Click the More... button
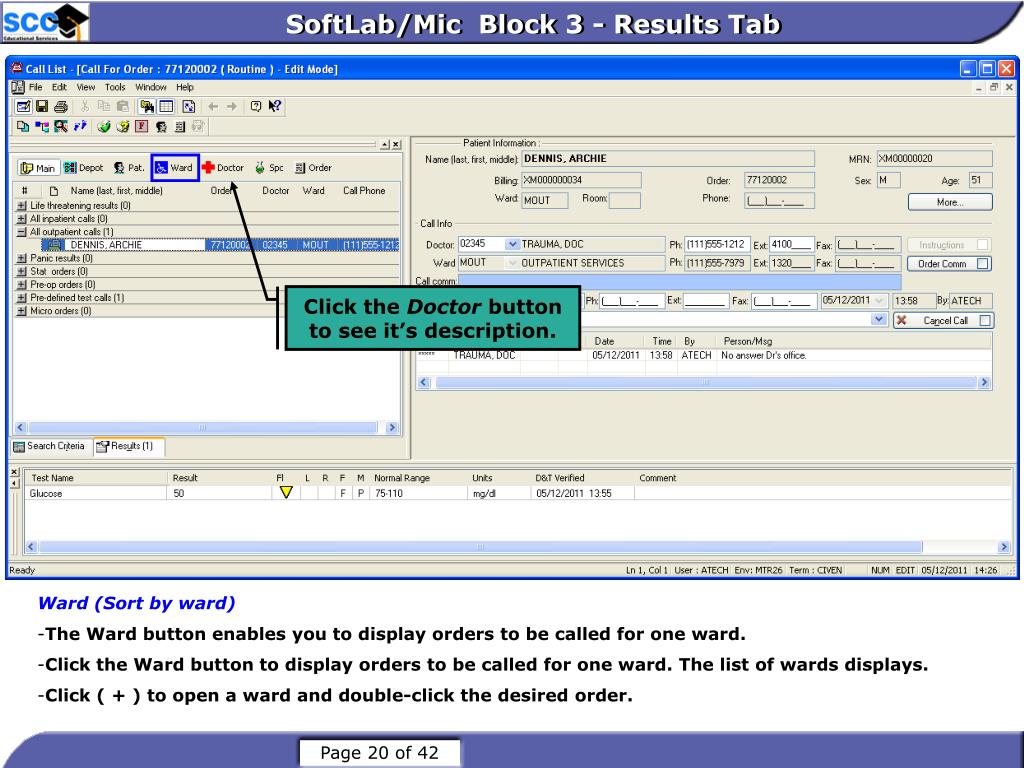The height and width of the screenshot is (768, 1024). (x=950, y=202)
